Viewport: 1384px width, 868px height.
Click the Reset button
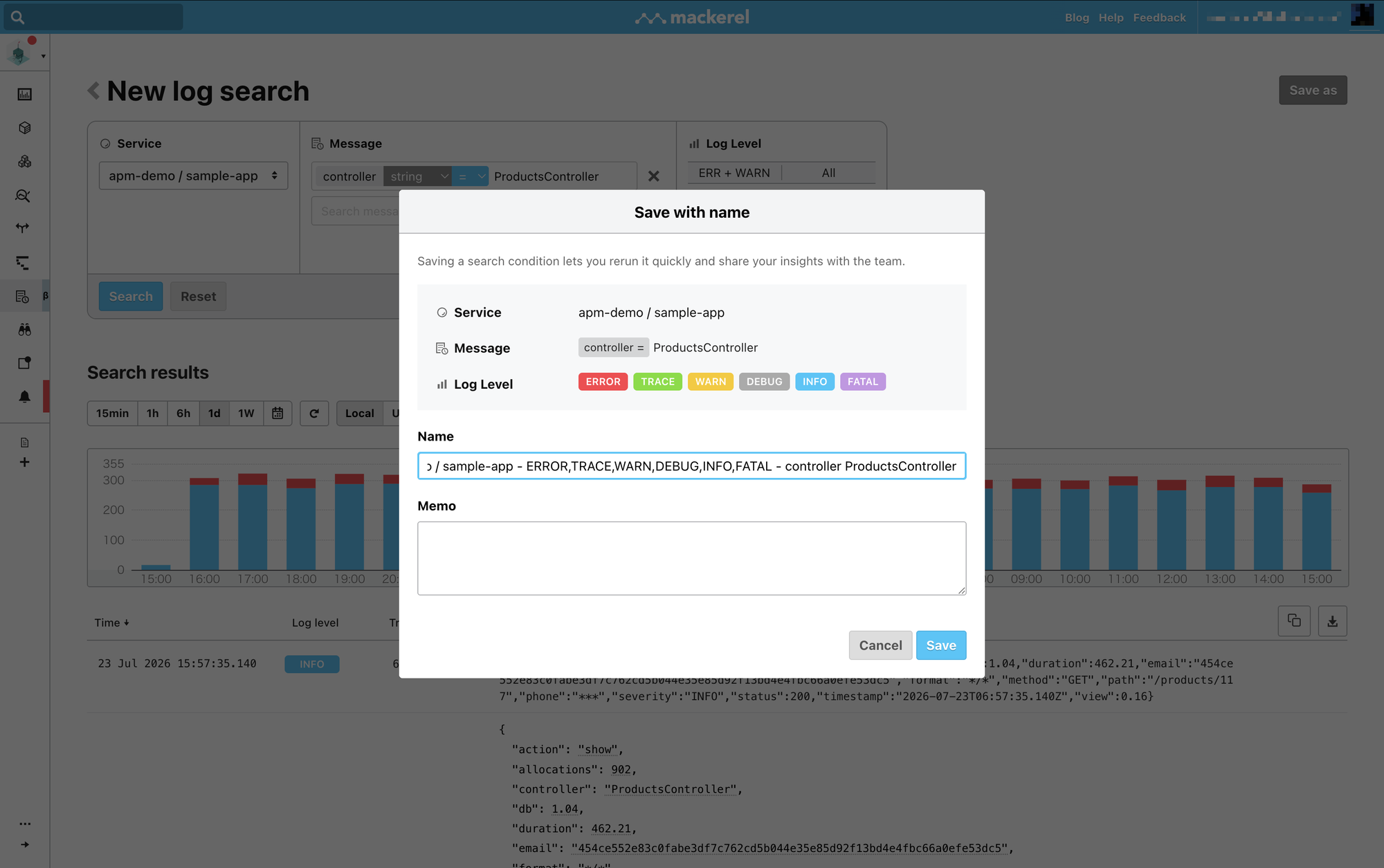pyautogui.click(x=198, y=297)
